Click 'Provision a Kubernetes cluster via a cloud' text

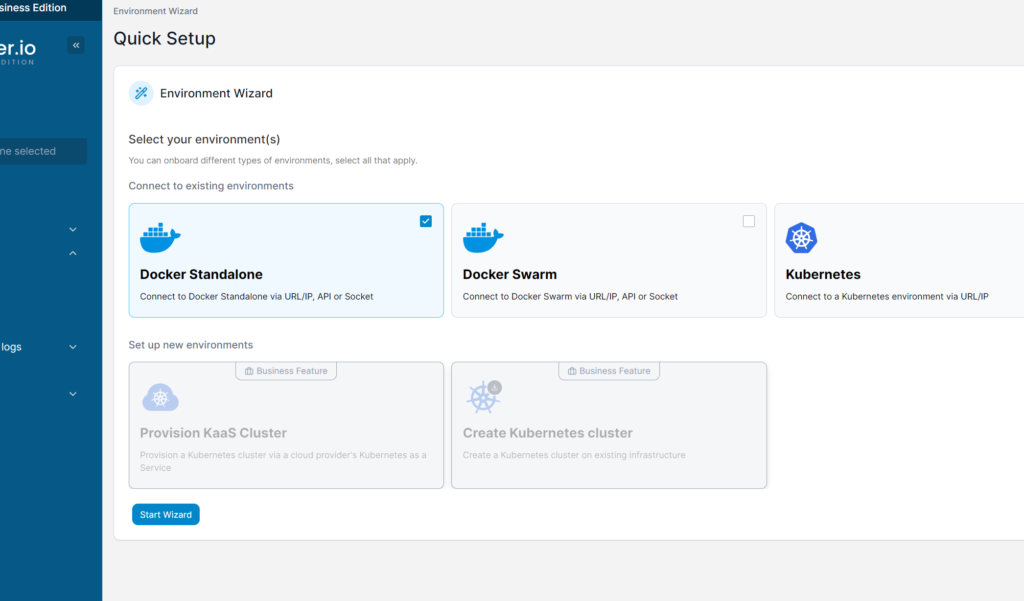[x=283, y=461]
